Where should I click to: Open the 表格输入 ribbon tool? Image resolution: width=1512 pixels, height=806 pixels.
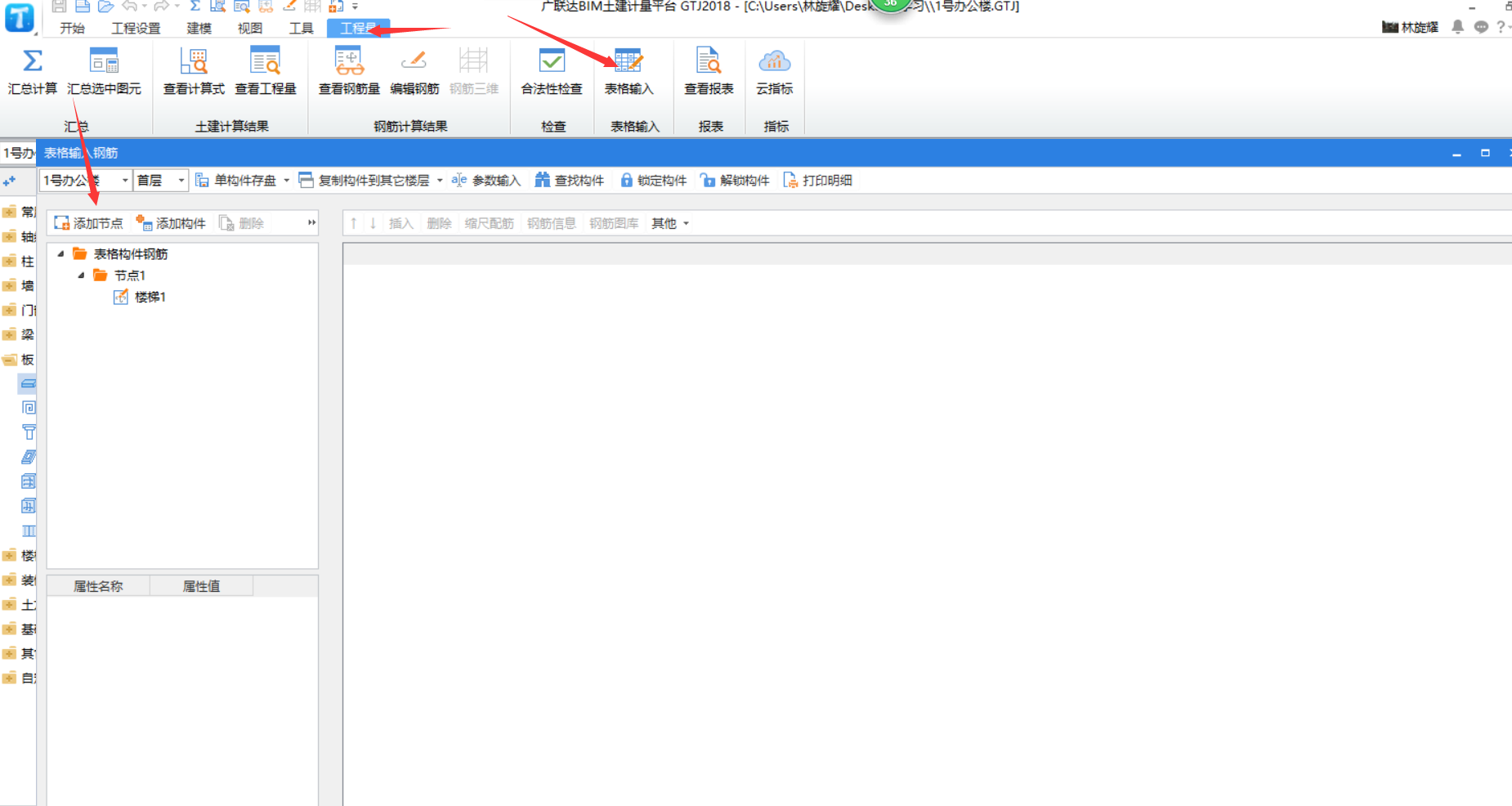(x=629, y=70)
